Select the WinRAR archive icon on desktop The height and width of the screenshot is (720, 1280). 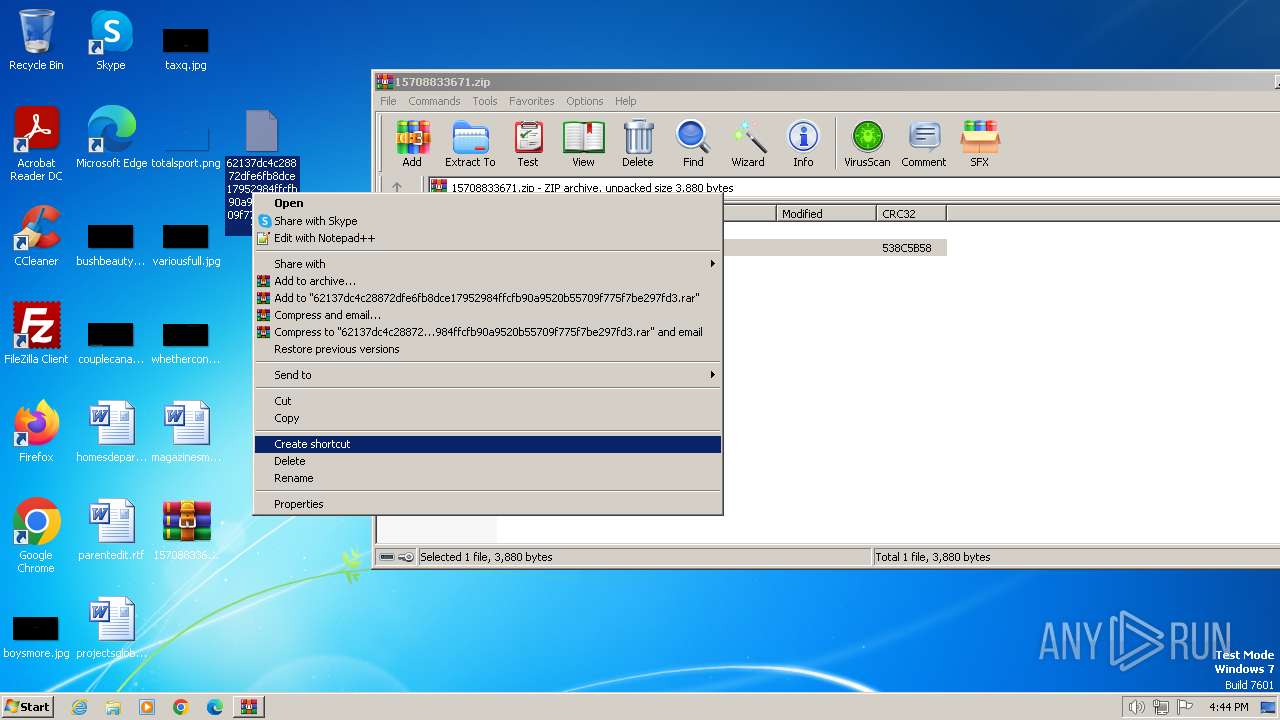click(186, 530)
